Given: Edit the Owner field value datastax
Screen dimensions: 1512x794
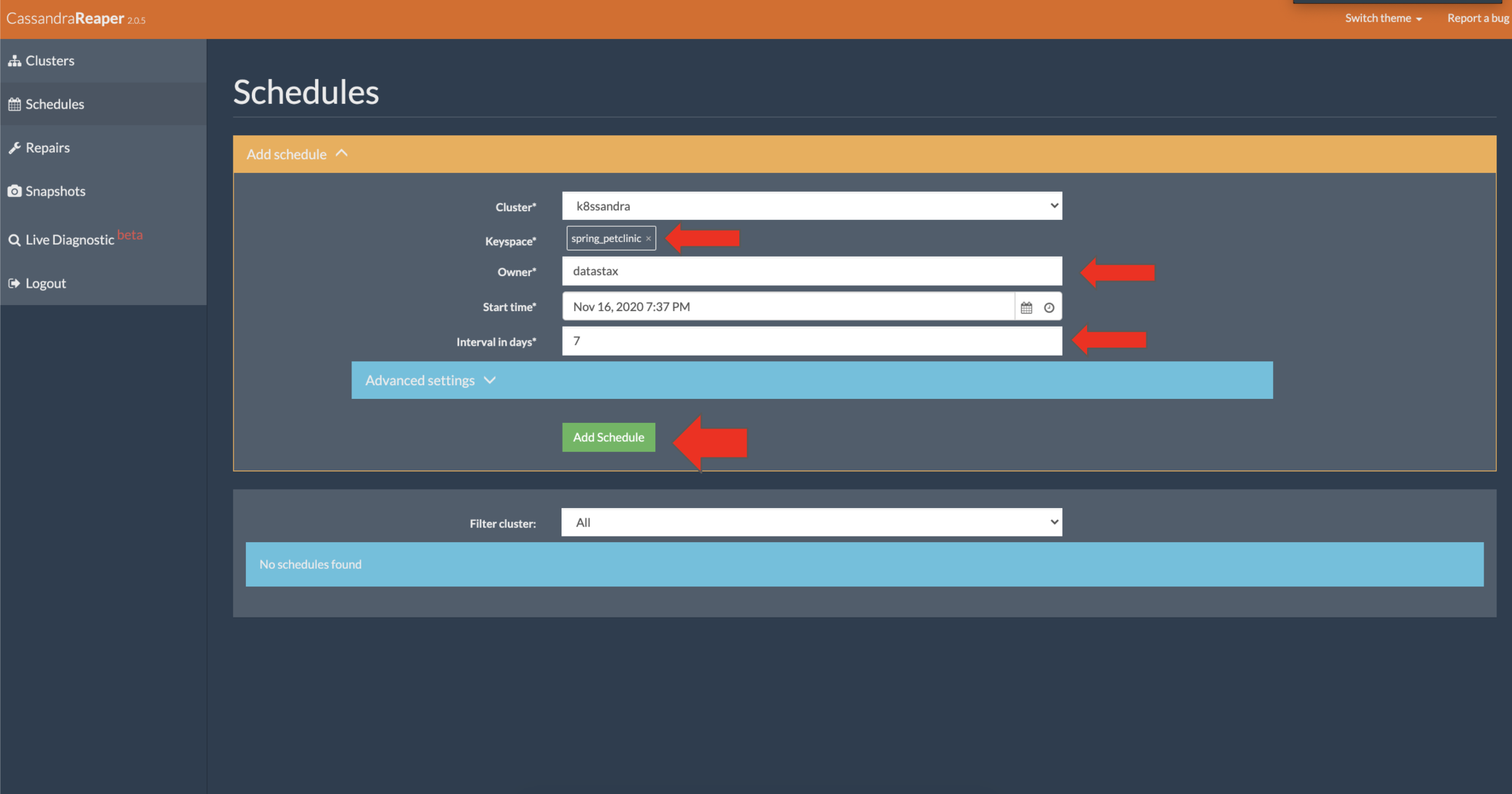Looking at the screenshot, I should [x=812, y=270].
